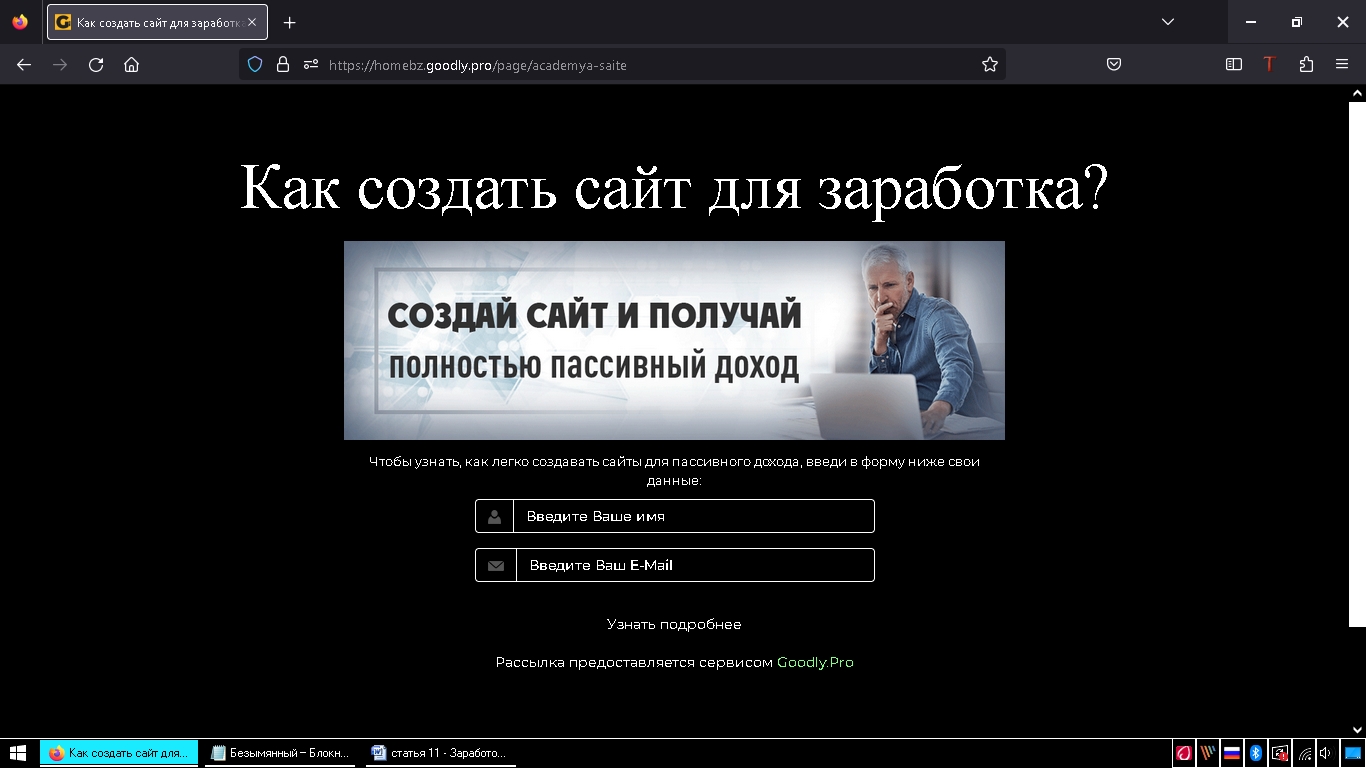
Task: List all tabs dropdown arrow
Action: 1168,22
